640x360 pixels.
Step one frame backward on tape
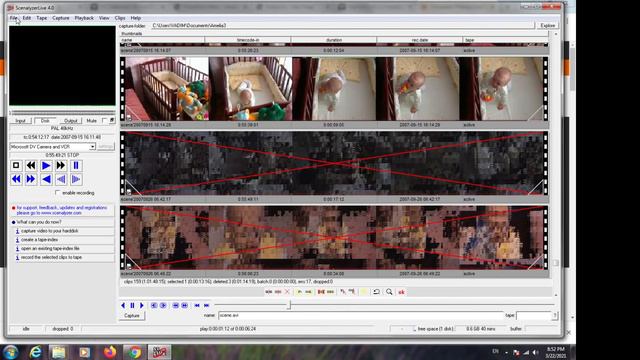[61, 179]
